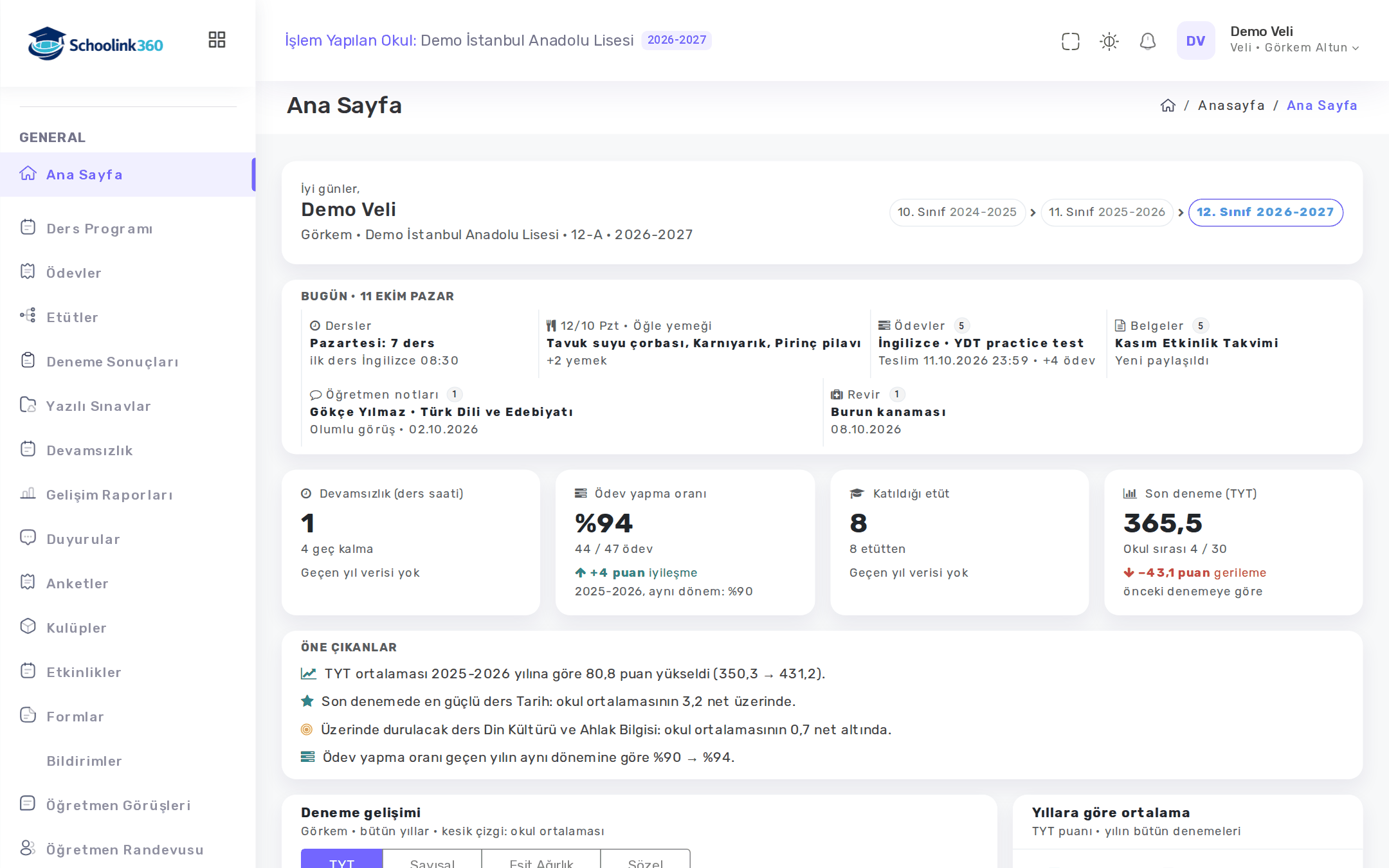Select the 11. Sınıf 2025-2026 year chip
The height and width of the screenshot is (868, 1389).
pos(1107,212)
